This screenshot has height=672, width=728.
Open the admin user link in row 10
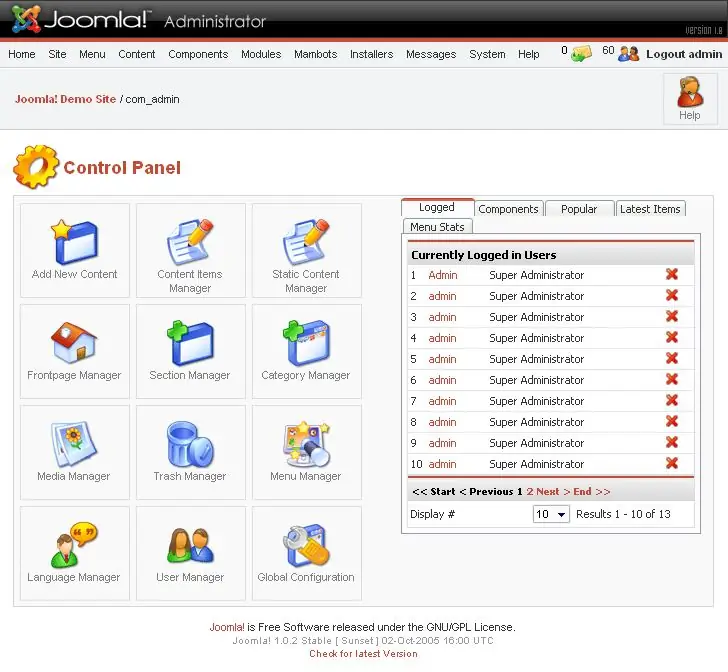click(x=442, y=464)
